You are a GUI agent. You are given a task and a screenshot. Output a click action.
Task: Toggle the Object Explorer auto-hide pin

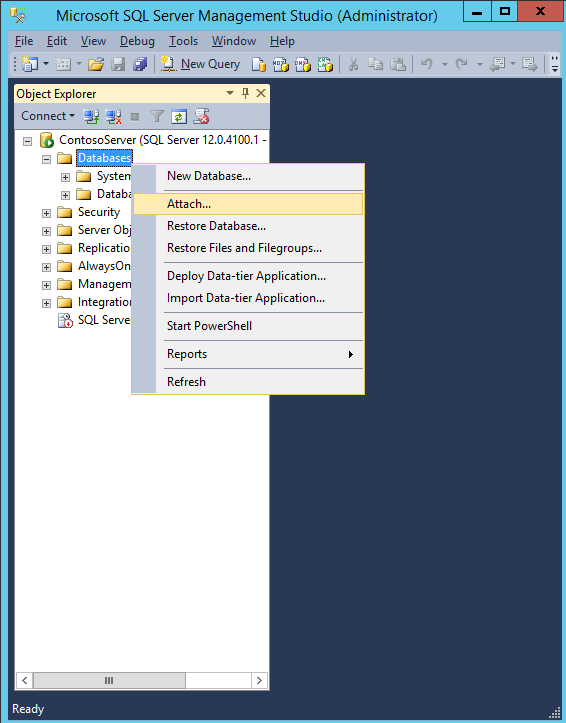(245, 94)
